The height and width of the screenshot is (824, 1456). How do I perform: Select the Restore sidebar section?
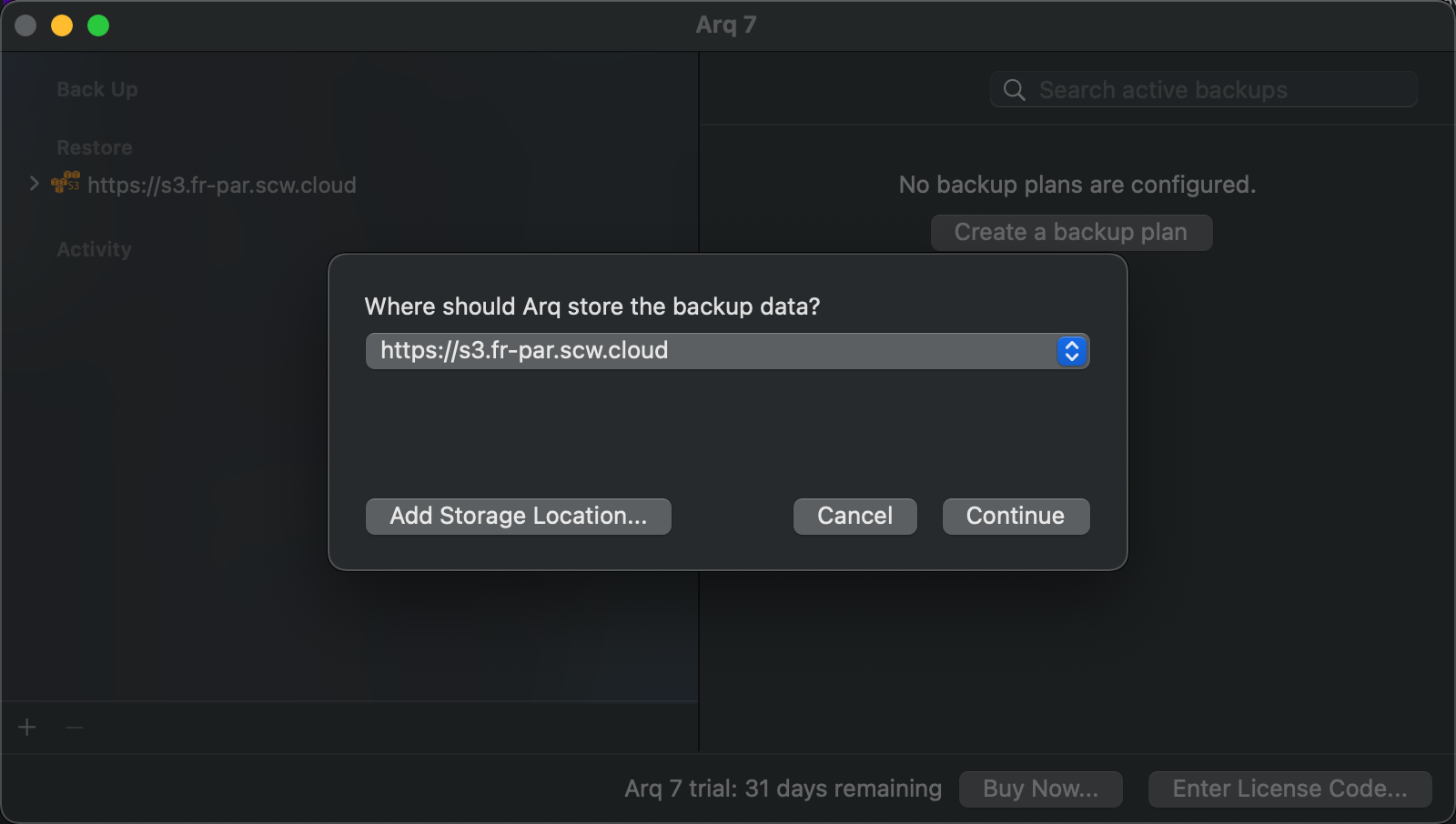click(x=95, y=148)
